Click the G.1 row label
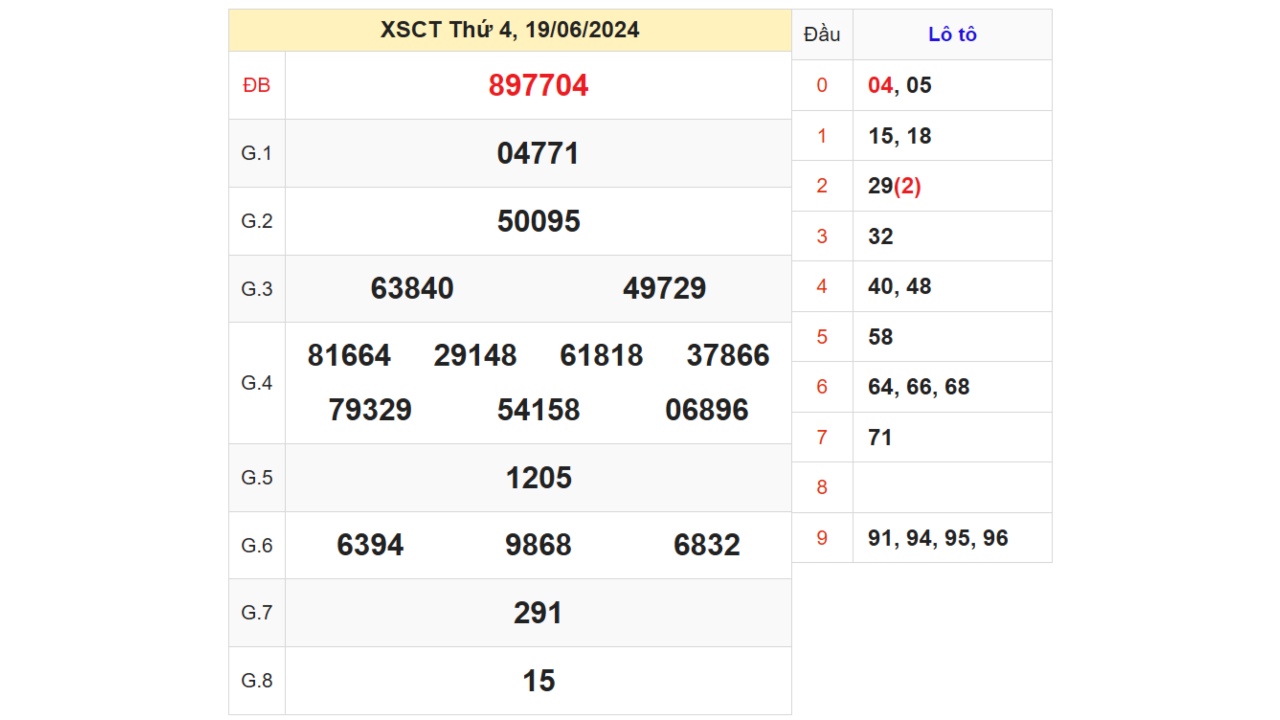Image resolution: width=1280 pixels, height=720 pixels. (257, 153)
